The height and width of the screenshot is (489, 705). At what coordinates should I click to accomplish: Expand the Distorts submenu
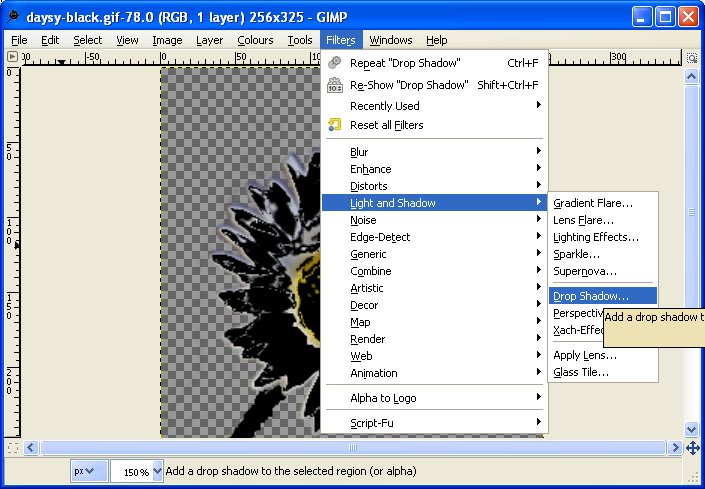click(434, 186)
